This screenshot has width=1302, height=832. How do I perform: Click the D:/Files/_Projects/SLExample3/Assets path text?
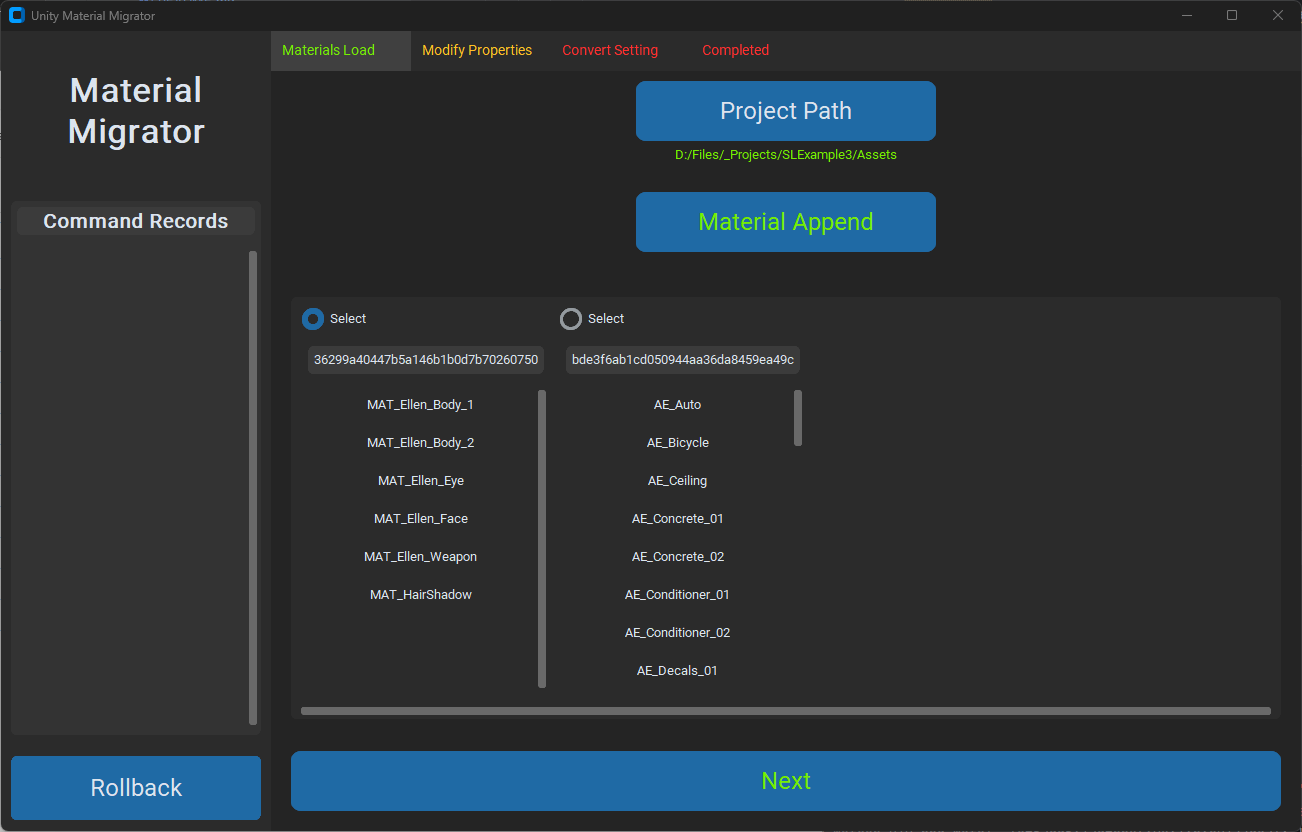[x=786, y=155]
